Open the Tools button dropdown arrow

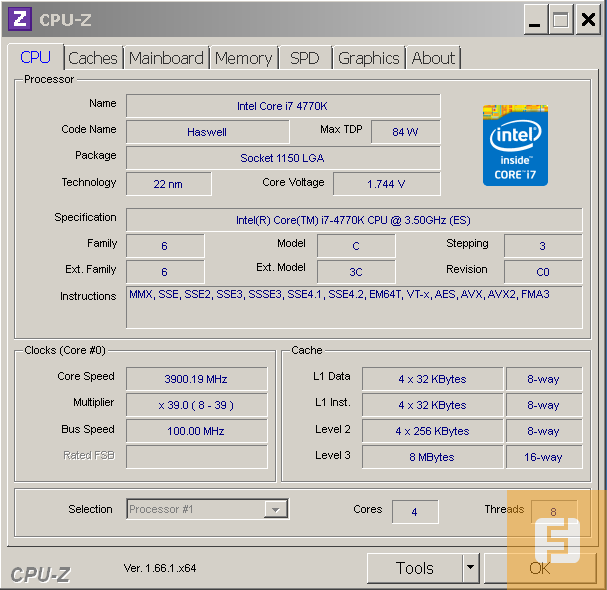point(470,568)
